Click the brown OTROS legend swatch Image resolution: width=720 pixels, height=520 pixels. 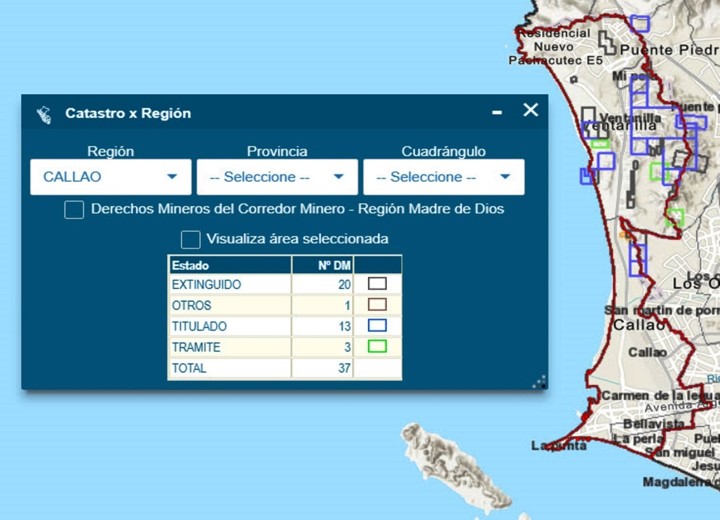[x=377, y=305]
